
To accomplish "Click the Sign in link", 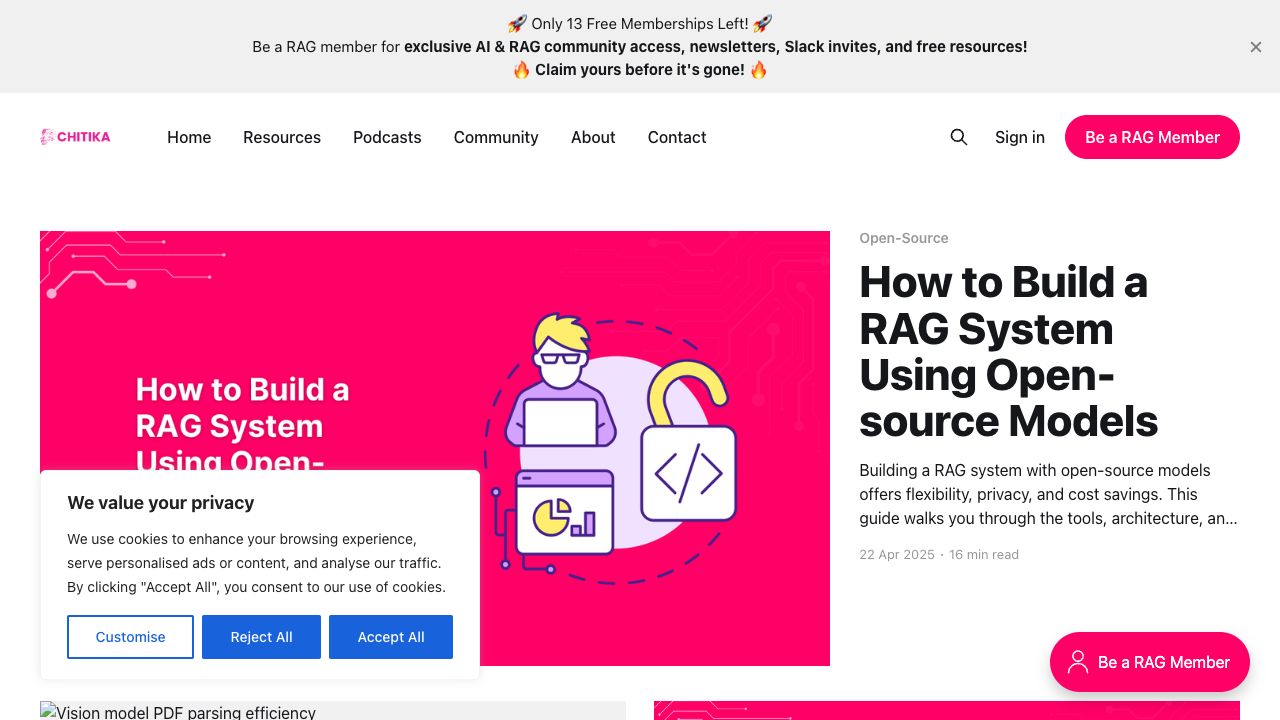I will point(1019,137).
